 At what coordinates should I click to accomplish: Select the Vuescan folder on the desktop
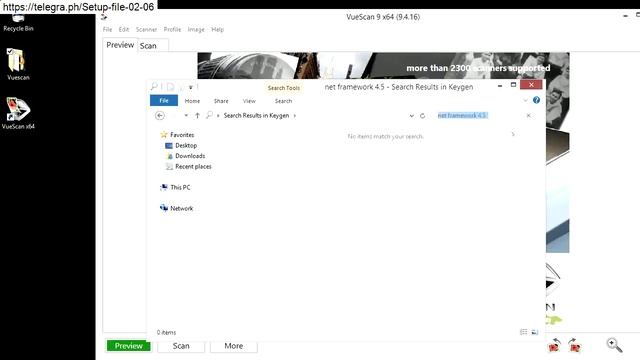[18, 64]
